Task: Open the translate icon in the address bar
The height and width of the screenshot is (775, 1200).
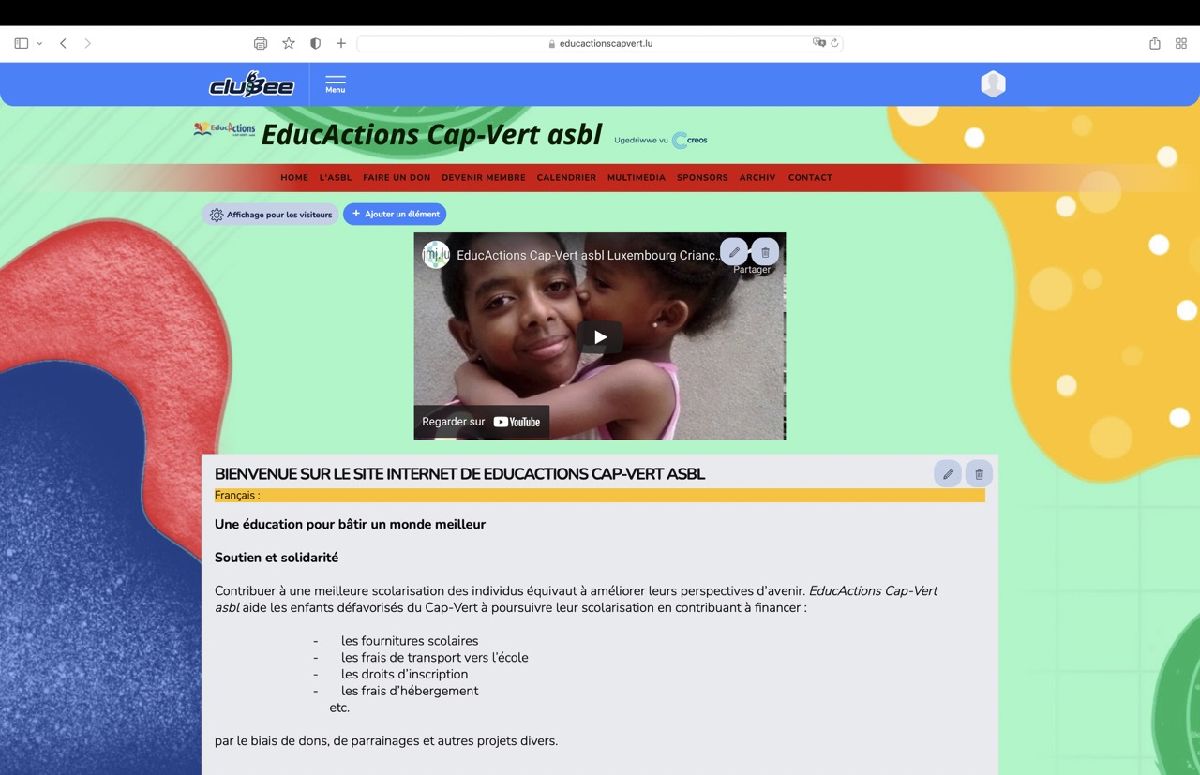Action: click(817, 43)
